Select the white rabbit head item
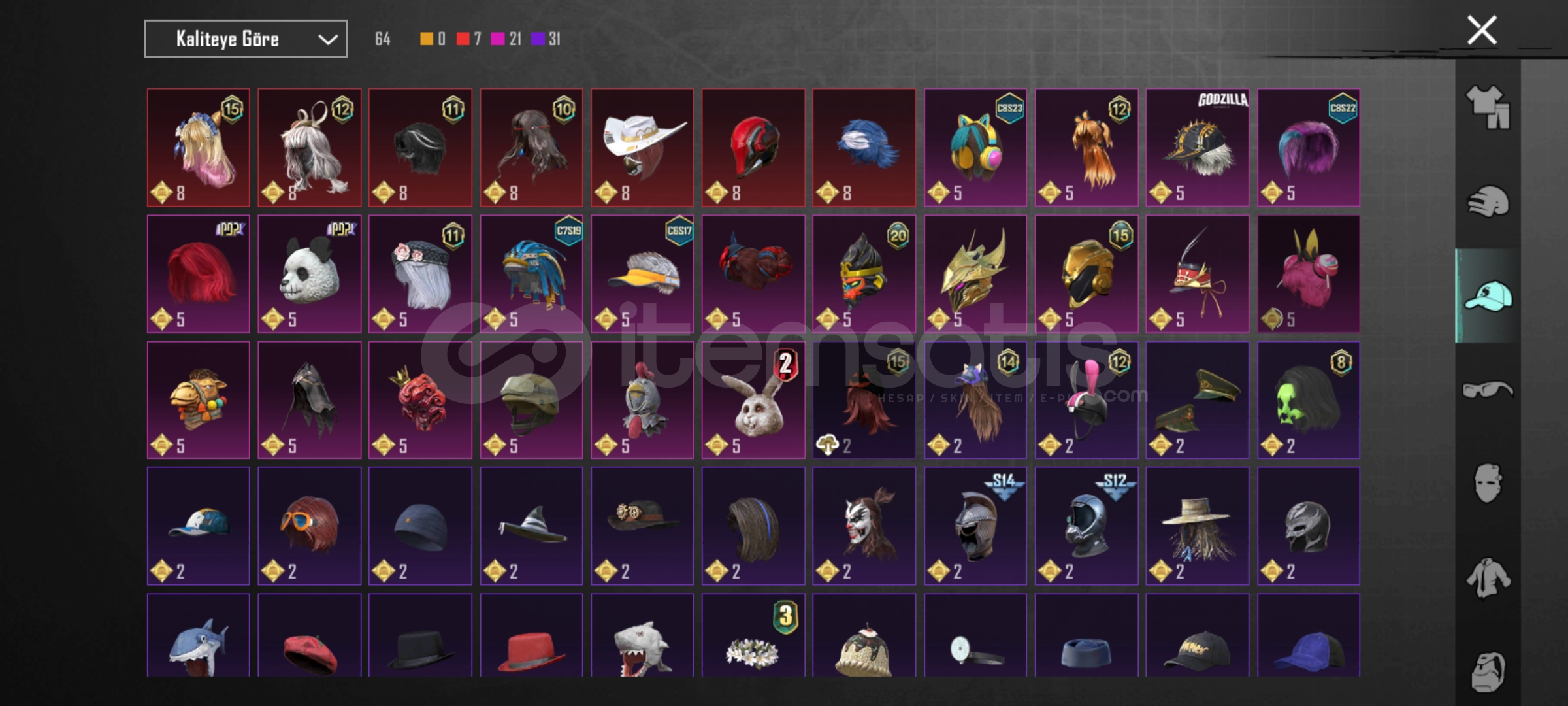The height and width of the screenshot is (706, 1568). 753,400
